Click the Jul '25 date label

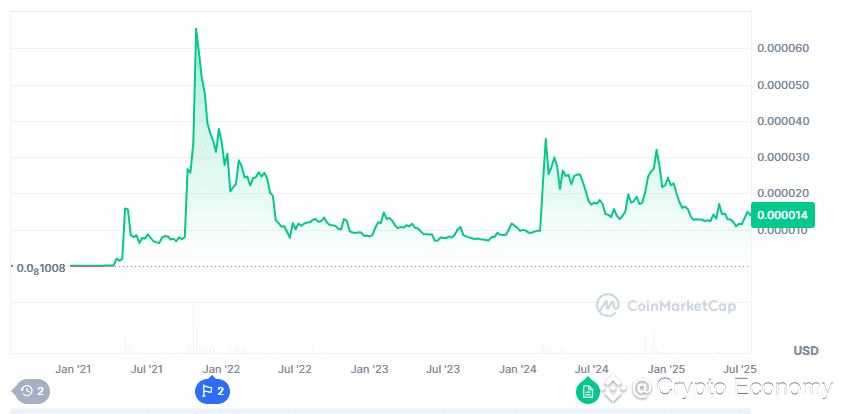(x=739, y=369)
